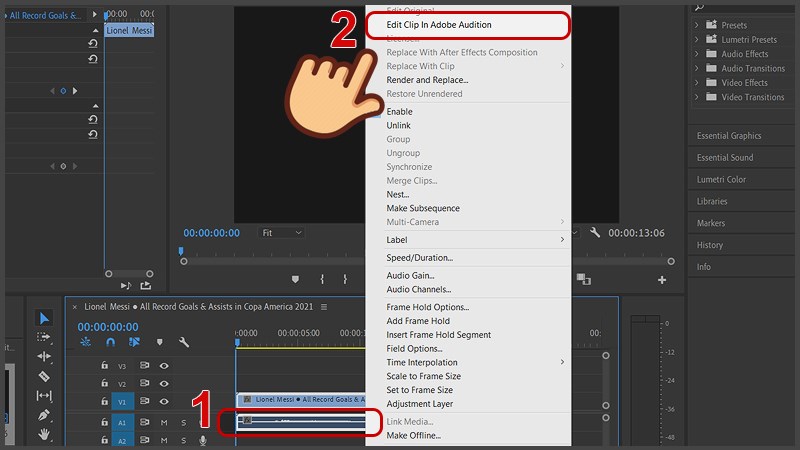Click the blue timeline timecode 00:00:00:00
This screenshot has height=450, width=800.
[x=108, y=327]
